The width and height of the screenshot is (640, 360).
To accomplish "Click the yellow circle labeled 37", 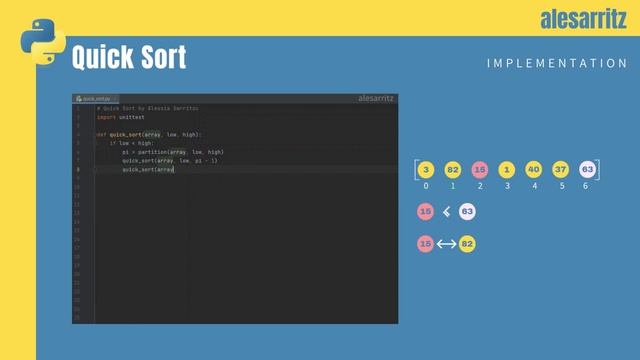I will [x=560, y=169].
